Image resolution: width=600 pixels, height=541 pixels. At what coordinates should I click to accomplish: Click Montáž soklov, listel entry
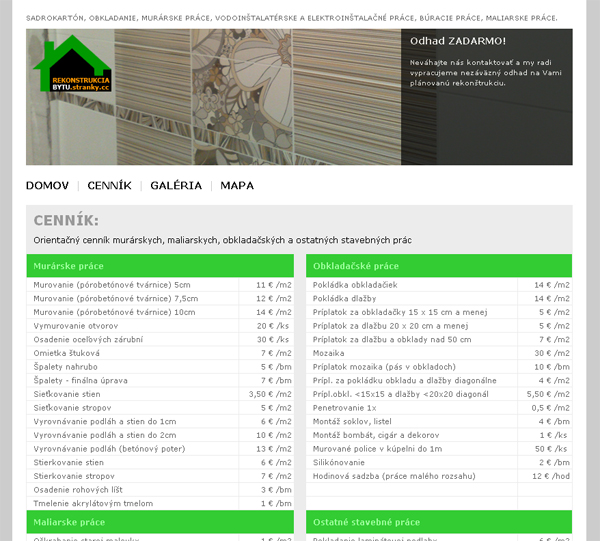tap(439, 422)
